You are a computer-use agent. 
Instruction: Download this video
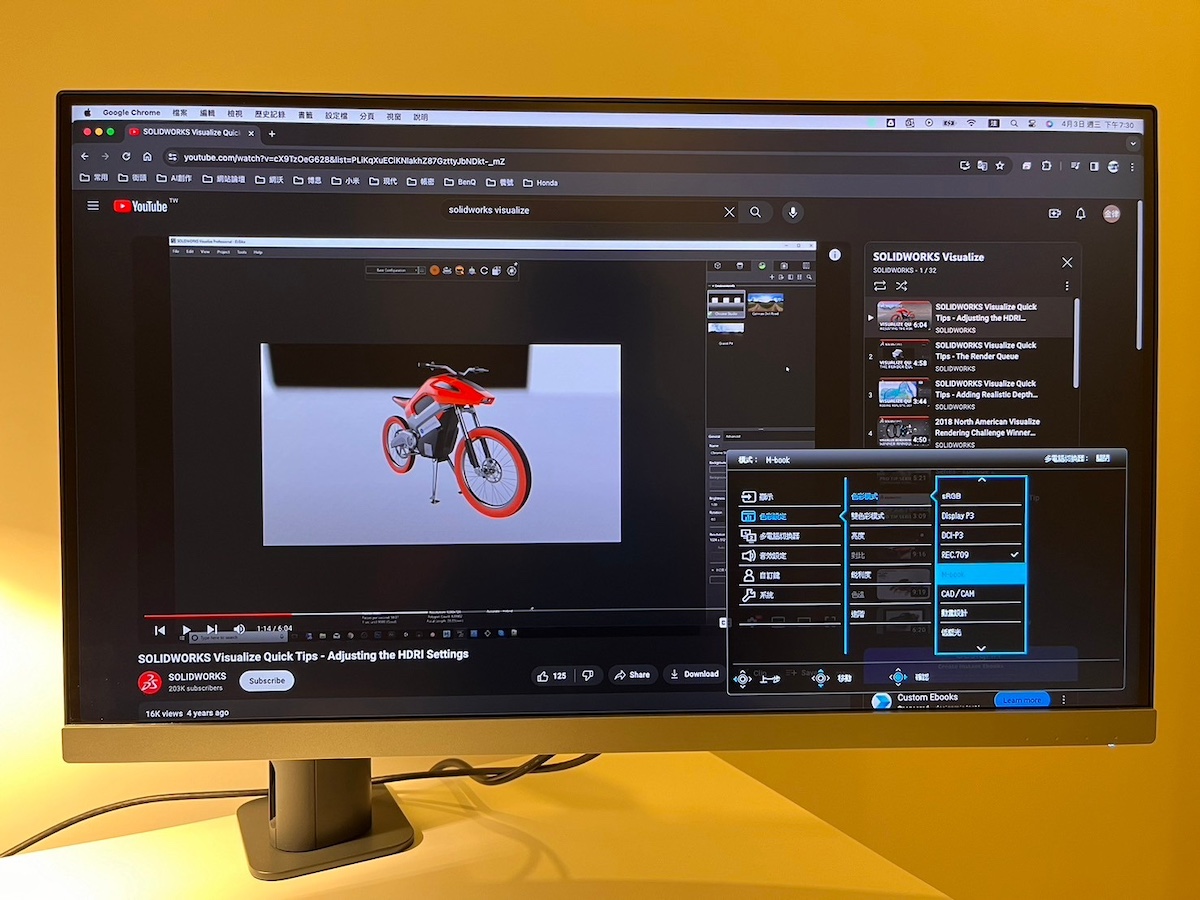click(x=694, y=674)
